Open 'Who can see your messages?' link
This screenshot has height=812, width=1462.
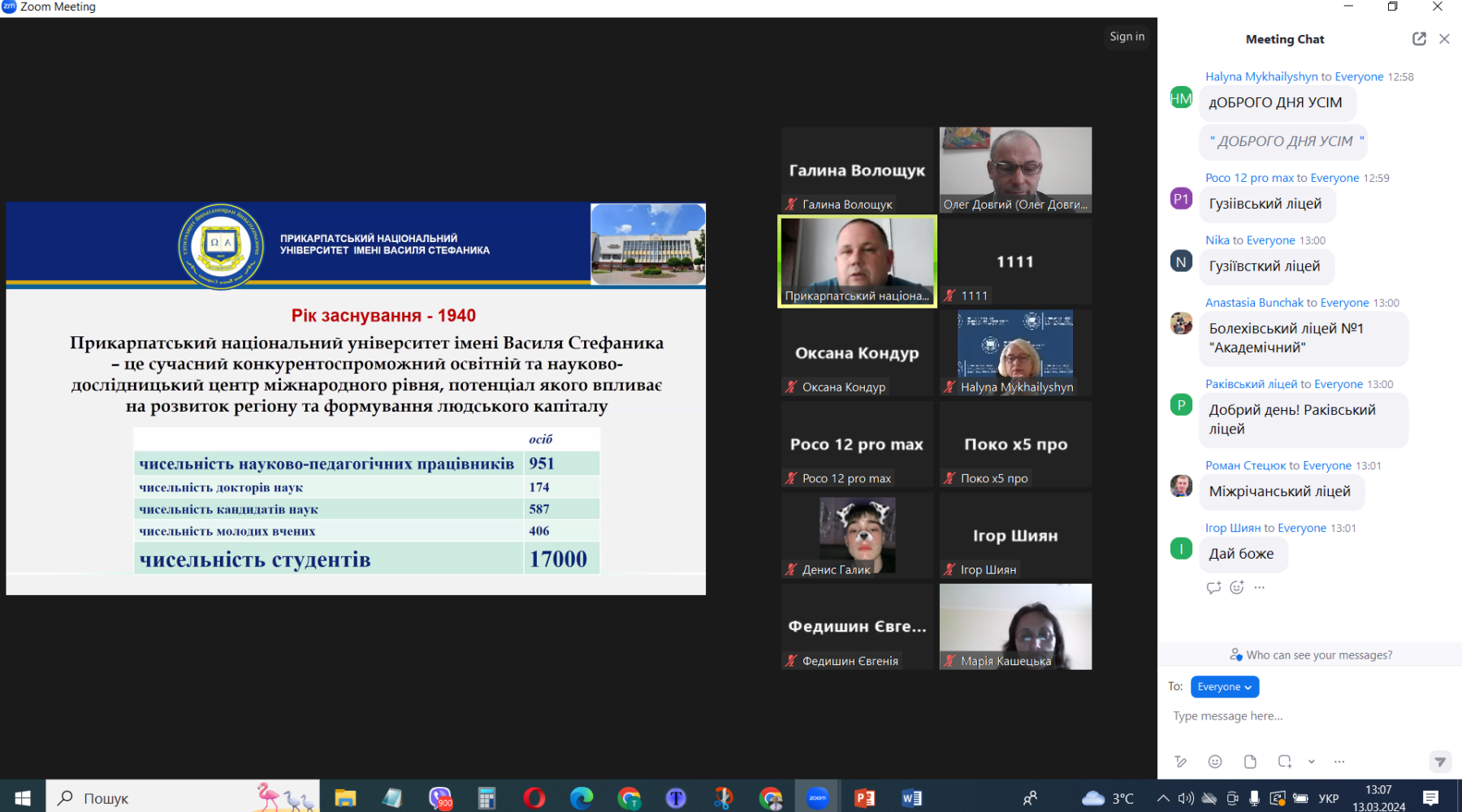[1311, 655]
